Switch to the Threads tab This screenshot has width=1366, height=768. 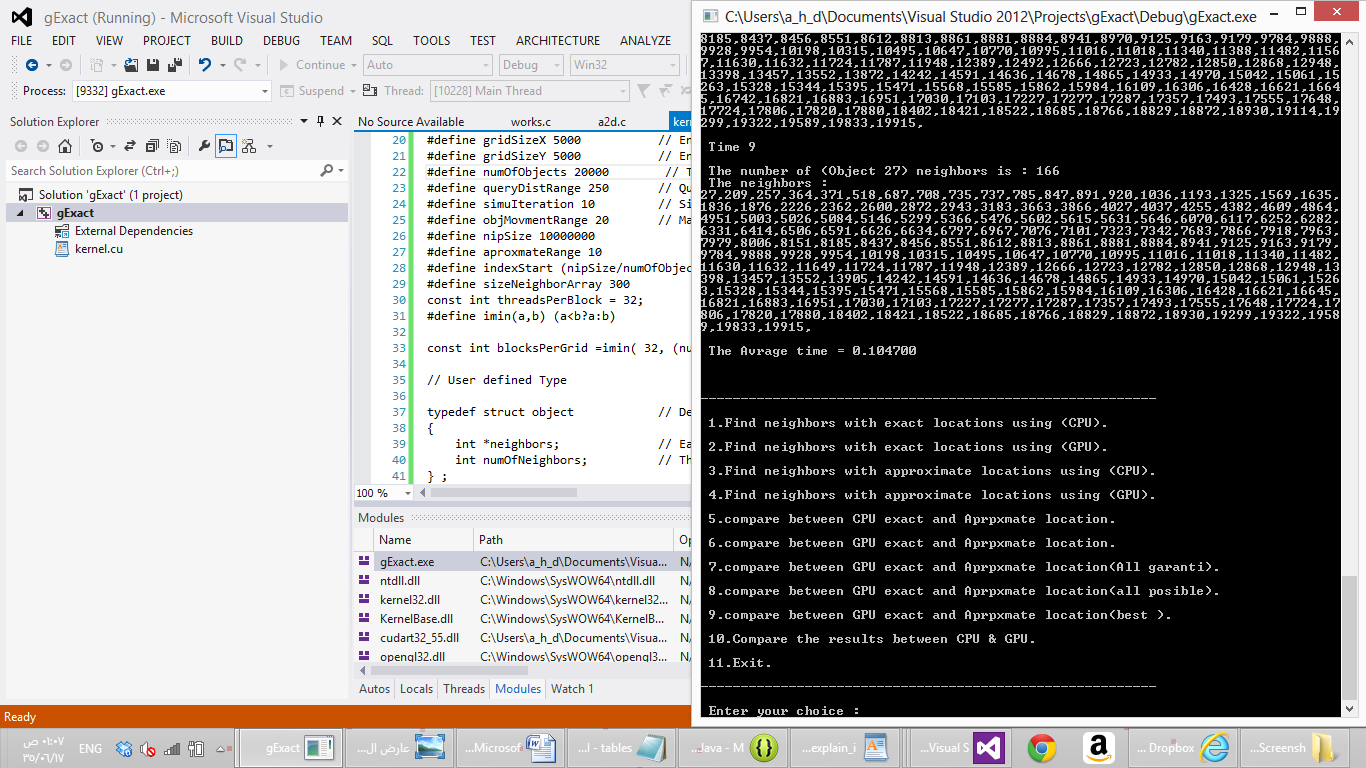[x=464, y=688]
